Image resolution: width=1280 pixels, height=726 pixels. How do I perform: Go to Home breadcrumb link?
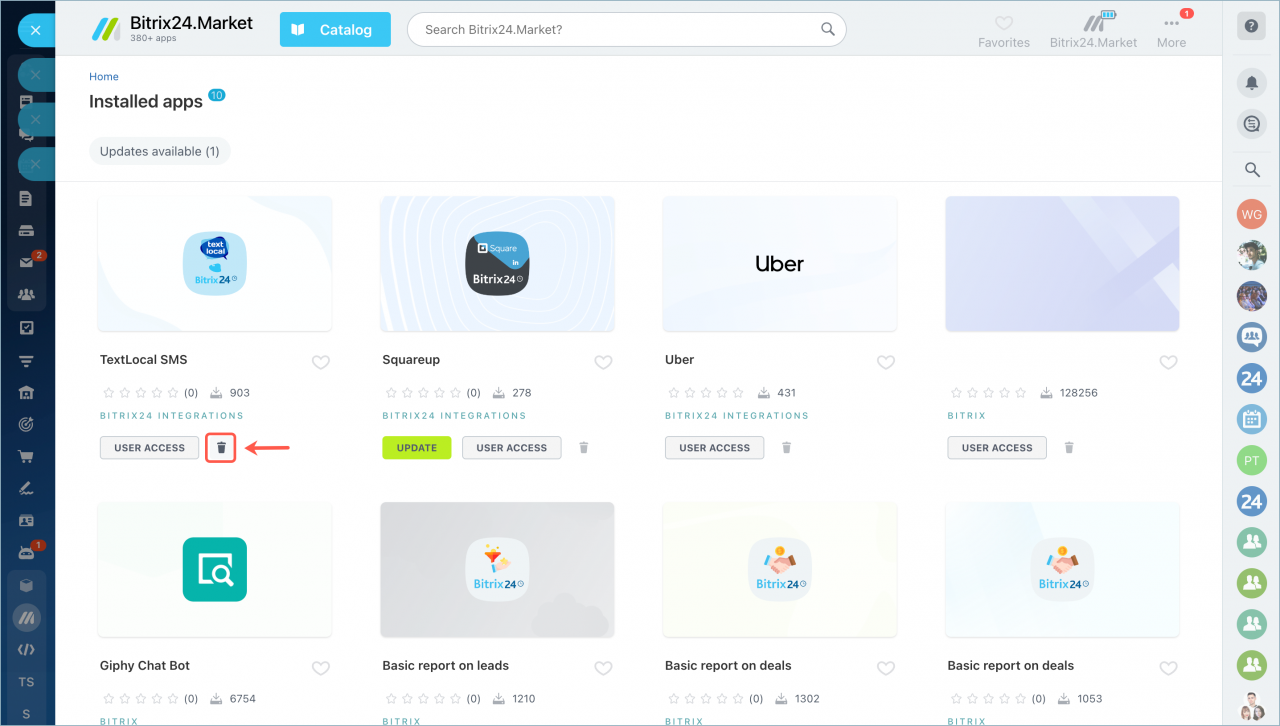point(104,76)
